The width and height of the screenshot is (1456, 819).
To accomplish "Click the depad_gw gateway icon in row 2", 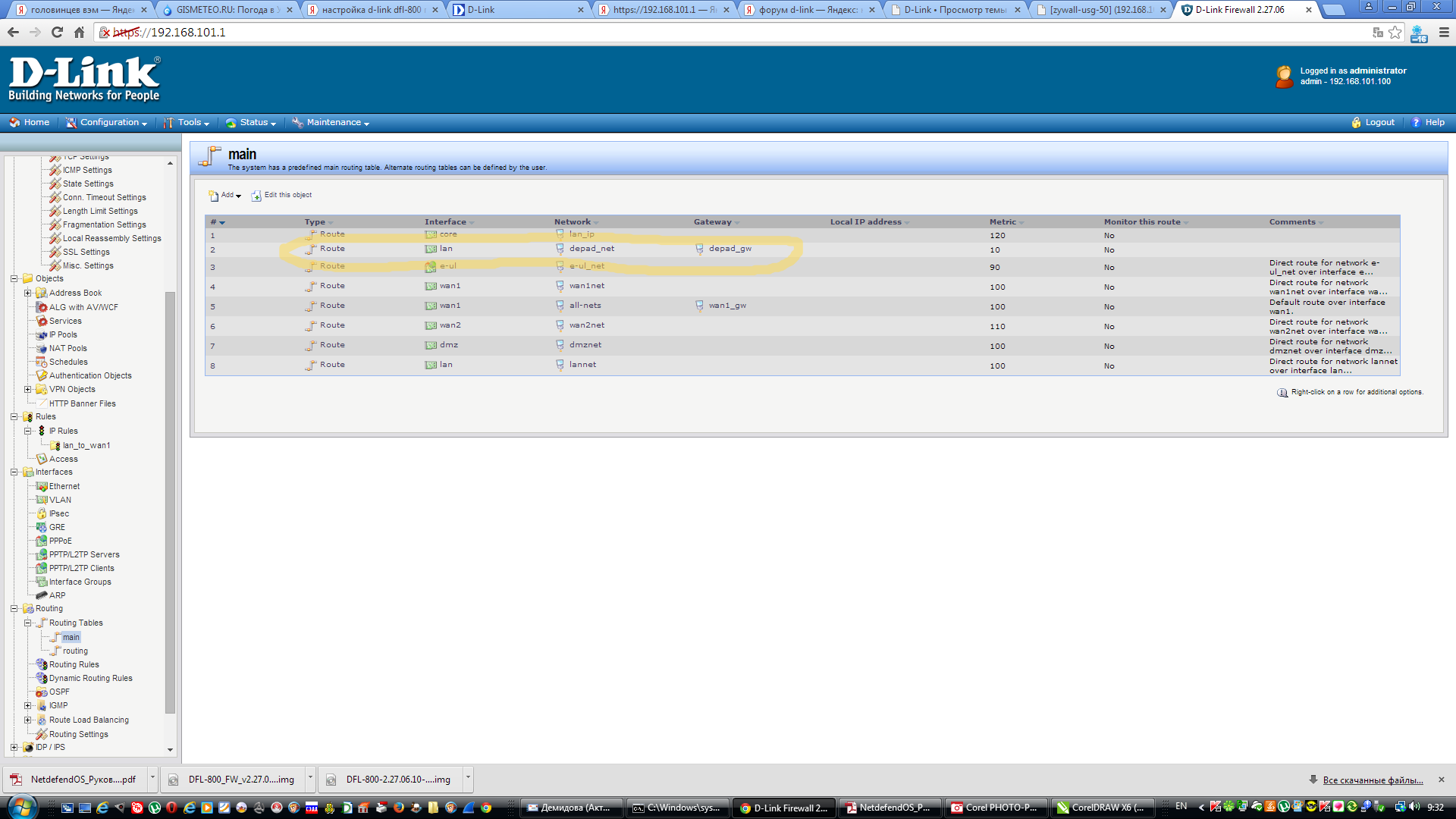I will point(699,249).
